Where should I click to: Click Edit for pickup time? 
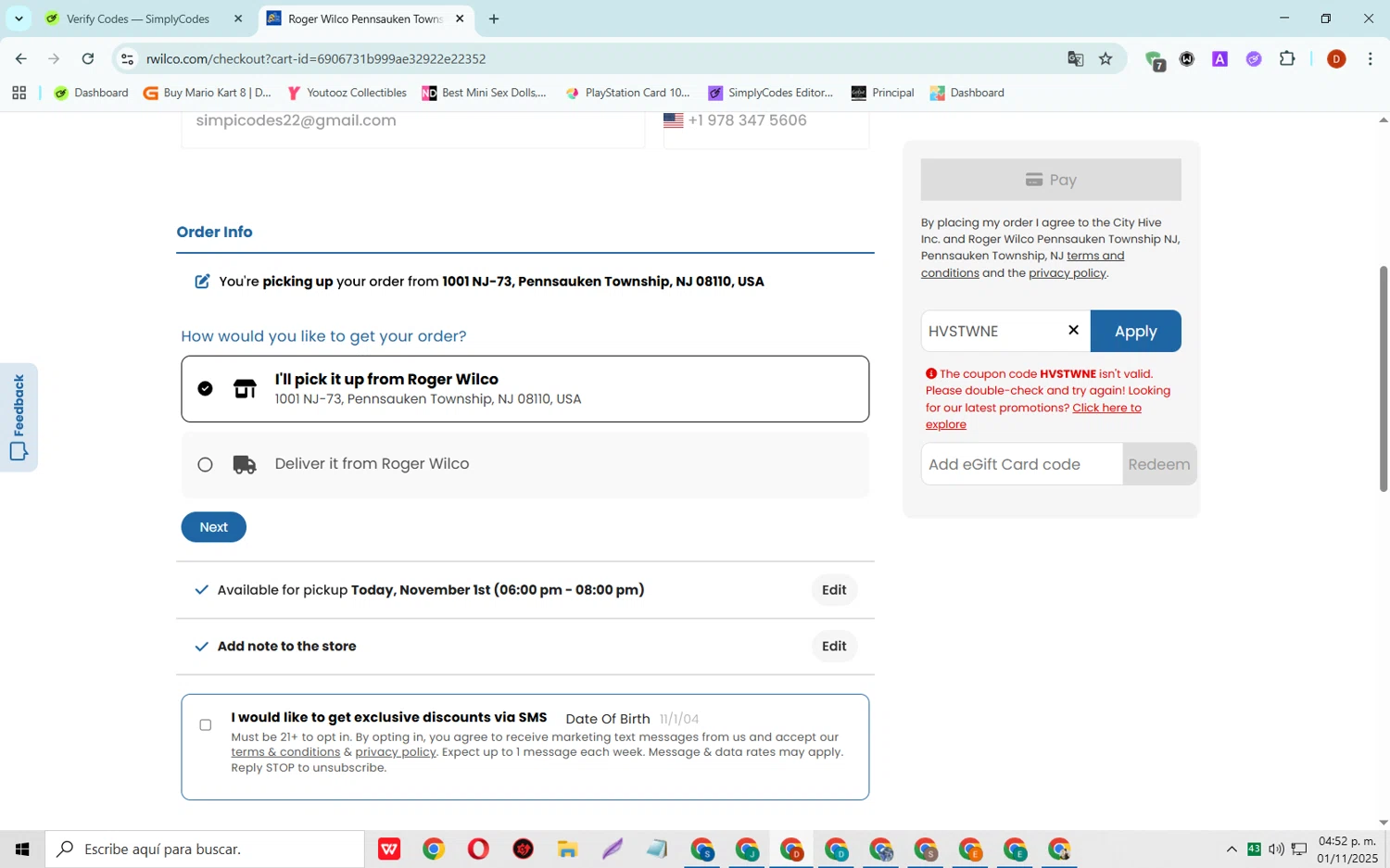coord(834,590)
